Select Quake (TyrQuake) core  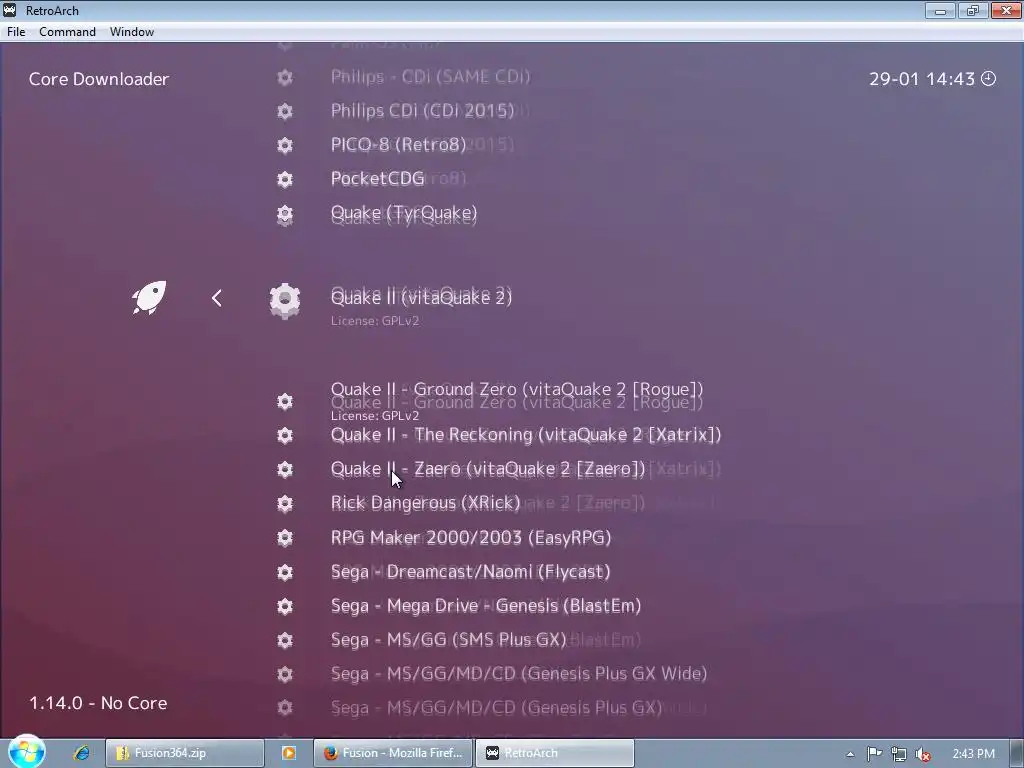404,213
